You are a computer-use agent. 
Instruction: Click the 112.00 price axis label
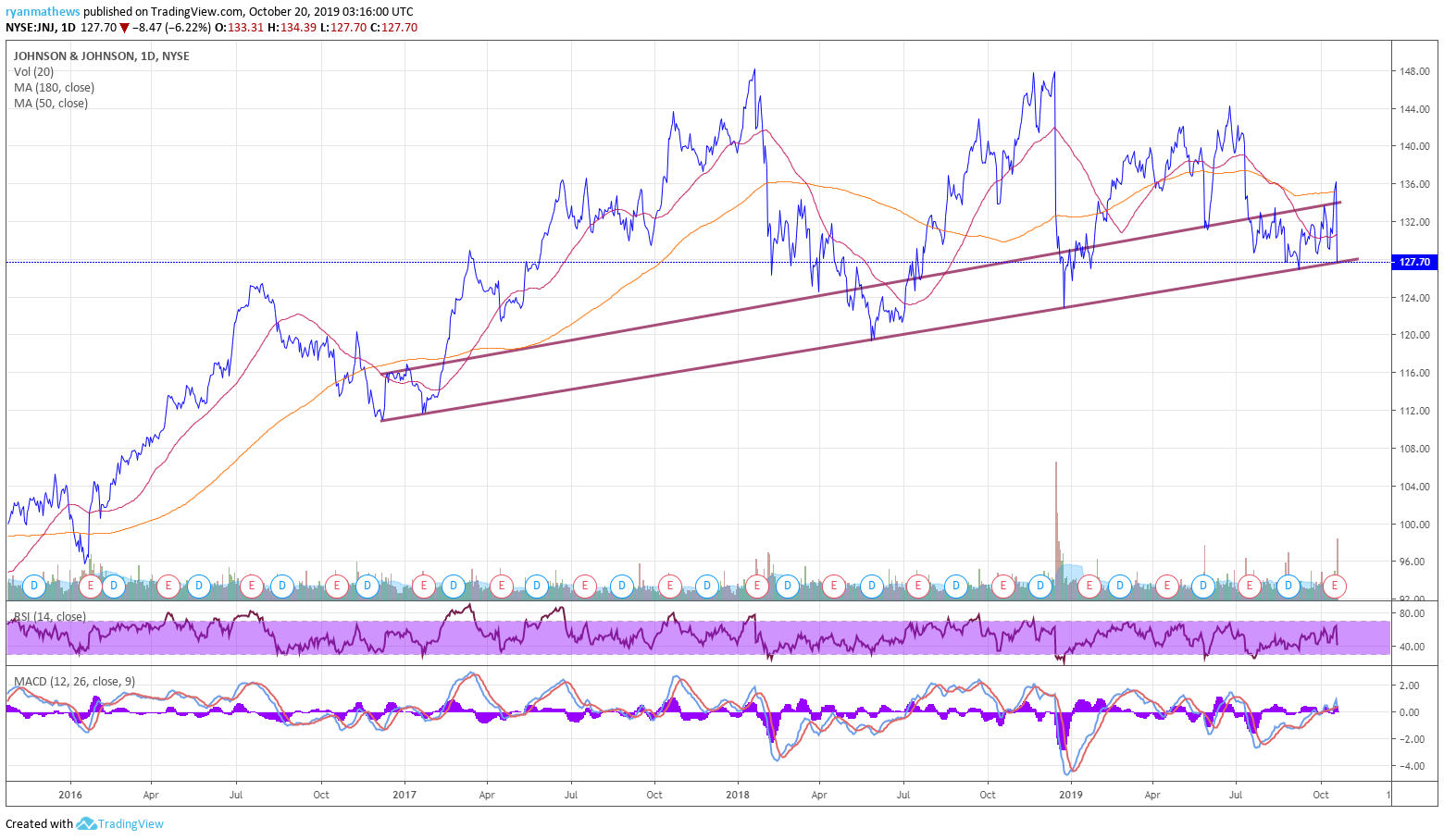1414,411
